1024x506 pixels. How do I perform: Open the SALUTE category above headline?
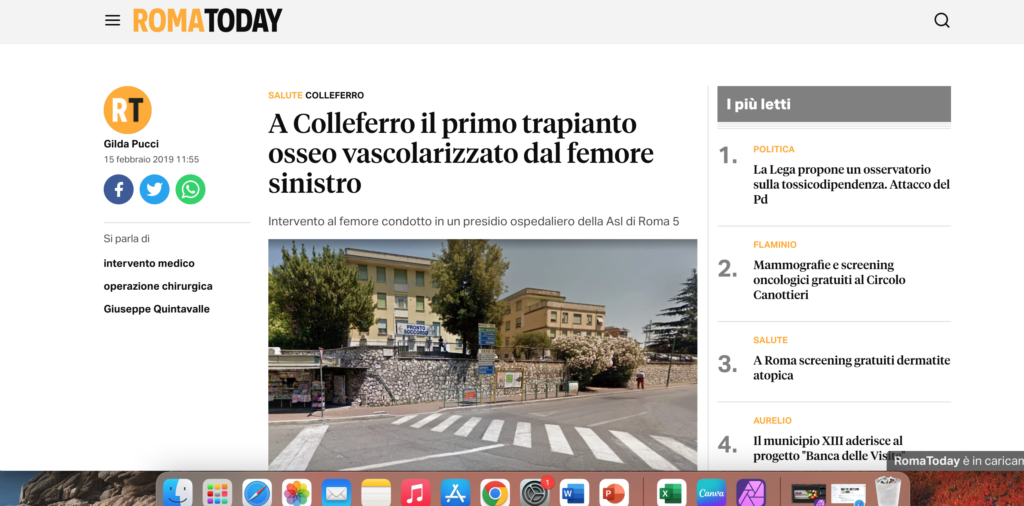pyautogui.click(x=285, y=95)
